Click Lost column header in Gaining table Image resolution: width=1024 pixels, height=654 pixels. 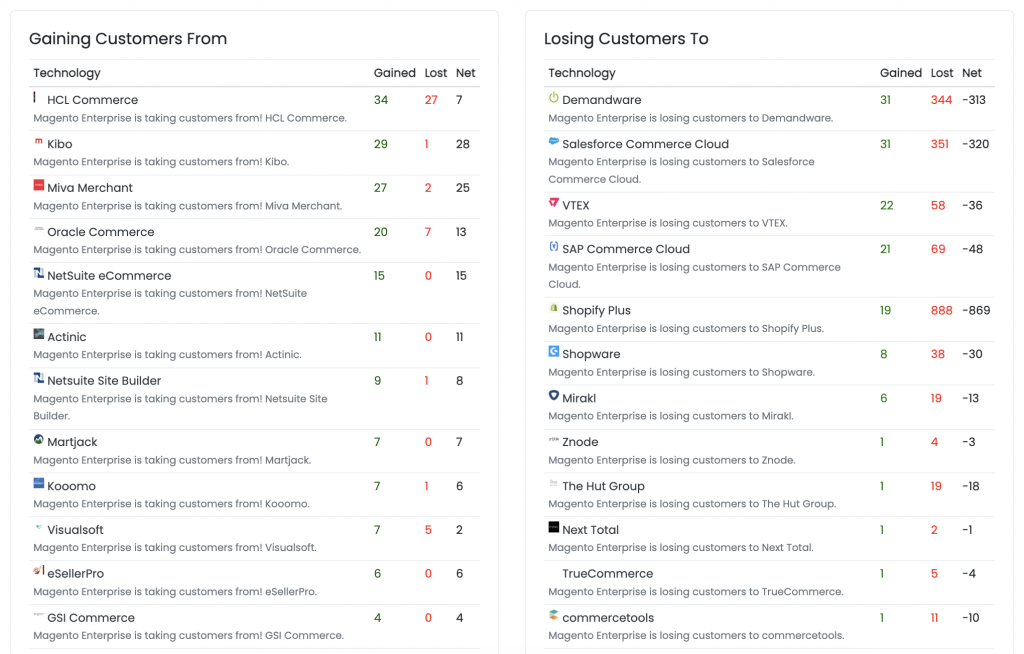coord(436,73)
